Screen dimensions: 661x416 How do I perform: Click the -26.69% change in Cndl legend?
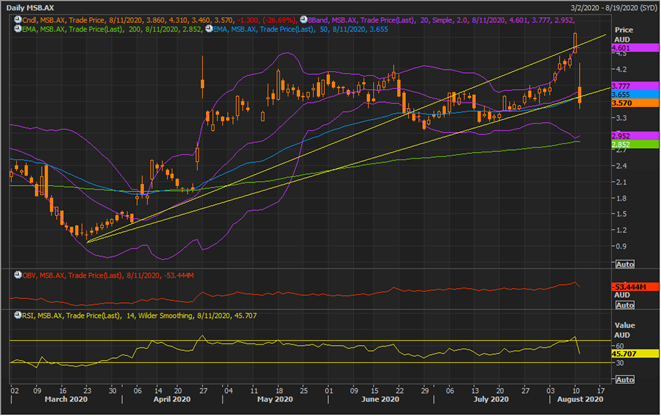coord(278,20)
